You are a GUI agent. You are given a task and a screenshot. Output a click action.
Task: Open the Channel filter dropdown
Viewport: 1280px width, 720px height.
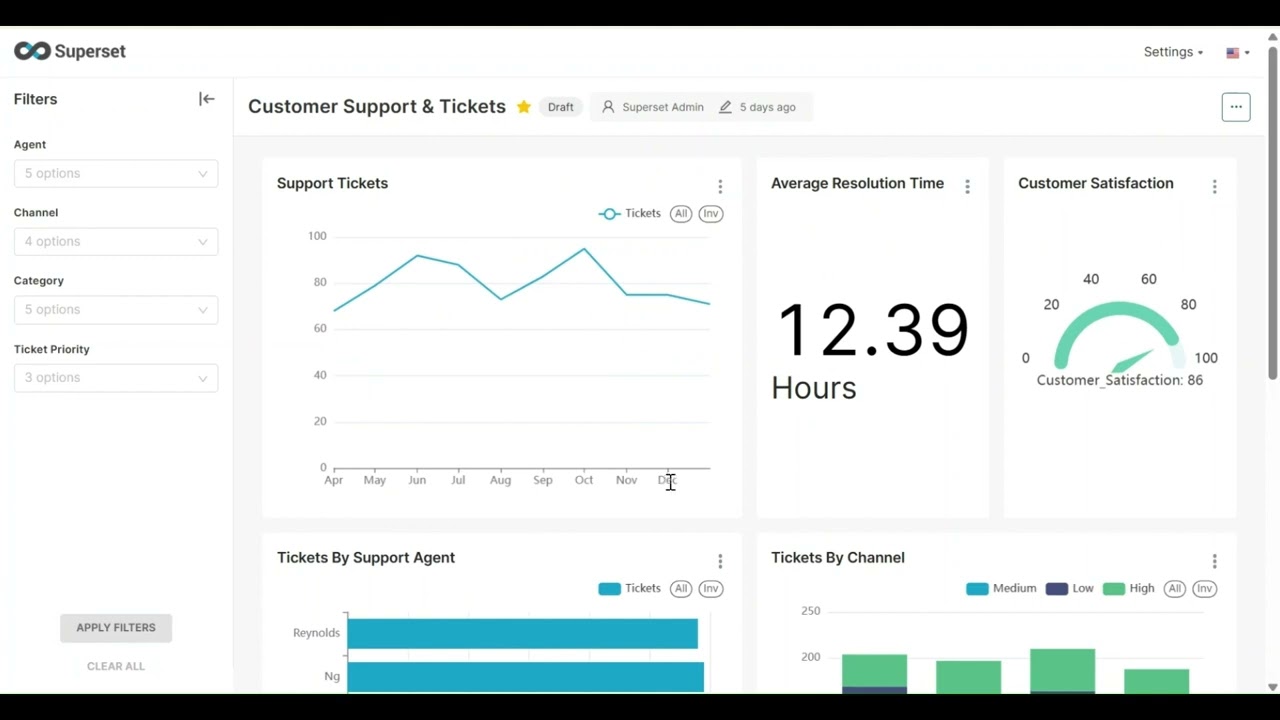(x=116, y=241)
